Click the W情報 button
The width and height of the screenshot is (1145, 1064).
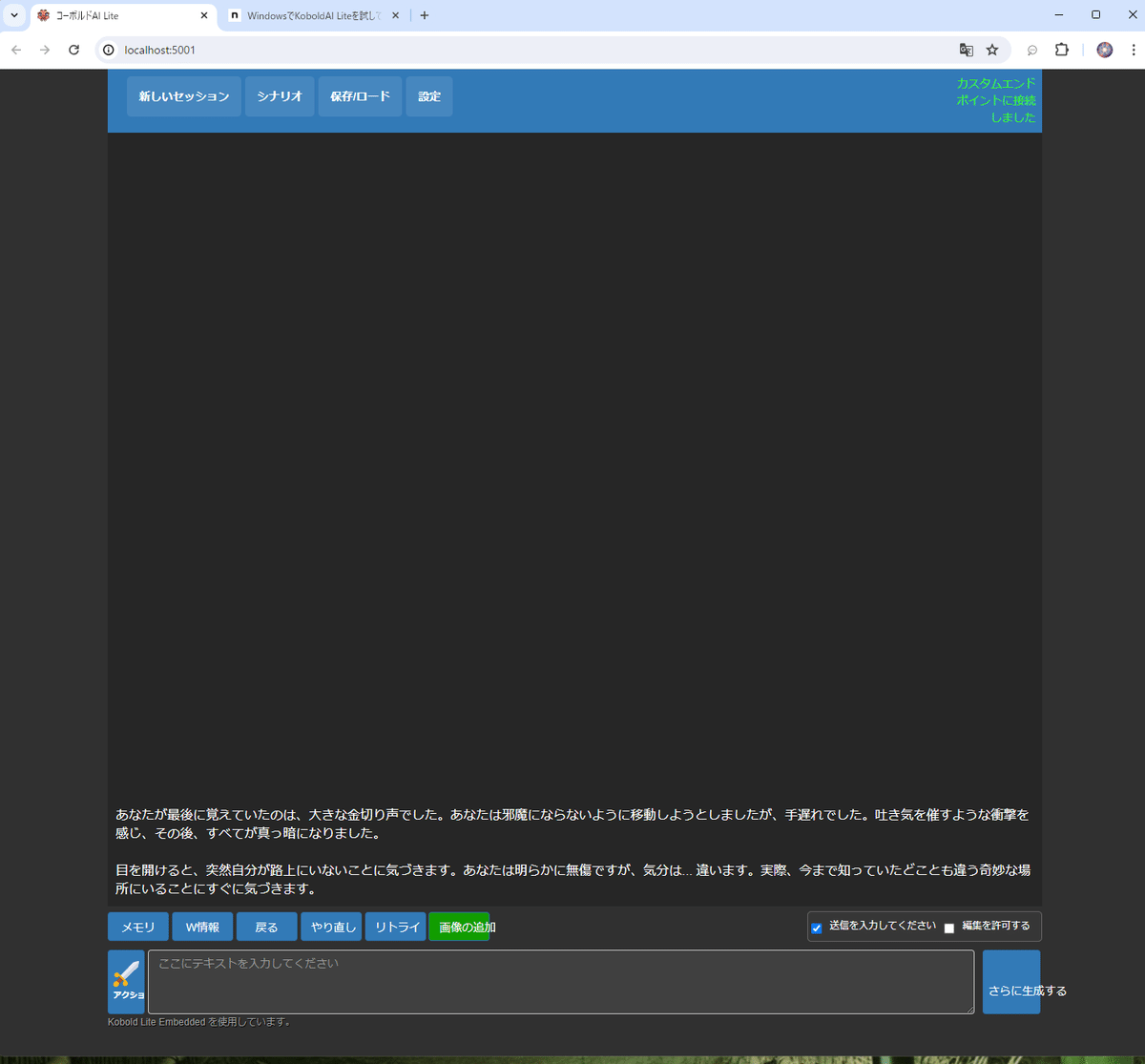click(202, 927)
